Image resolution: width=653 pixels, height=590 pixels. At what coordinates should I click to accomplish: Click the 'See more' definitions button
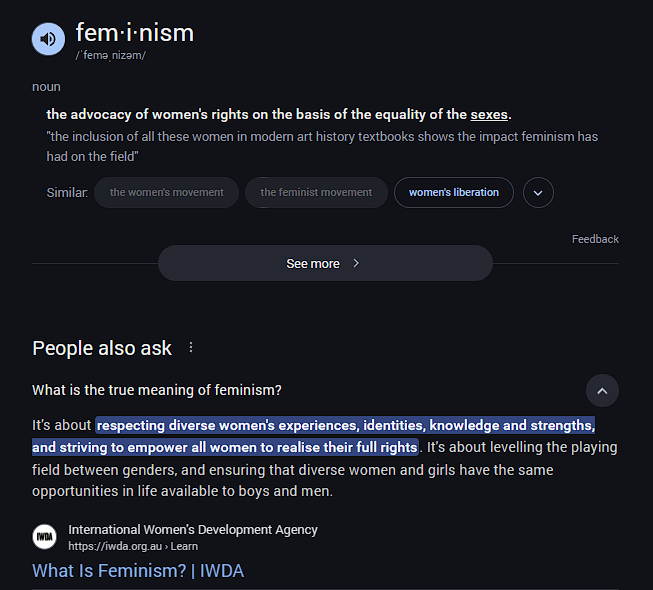point(325,263)
